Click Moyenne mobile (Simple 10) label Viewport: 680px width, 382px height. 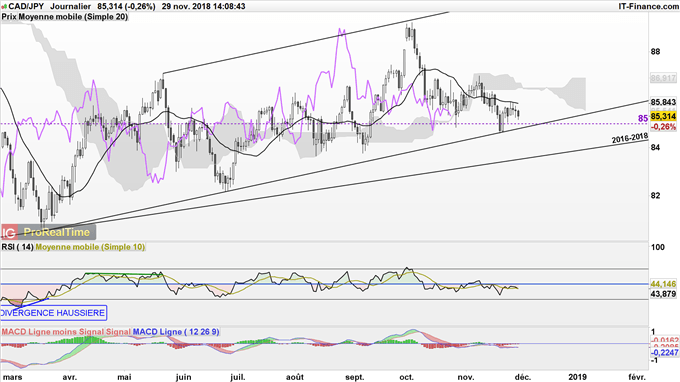coord(90,247)
